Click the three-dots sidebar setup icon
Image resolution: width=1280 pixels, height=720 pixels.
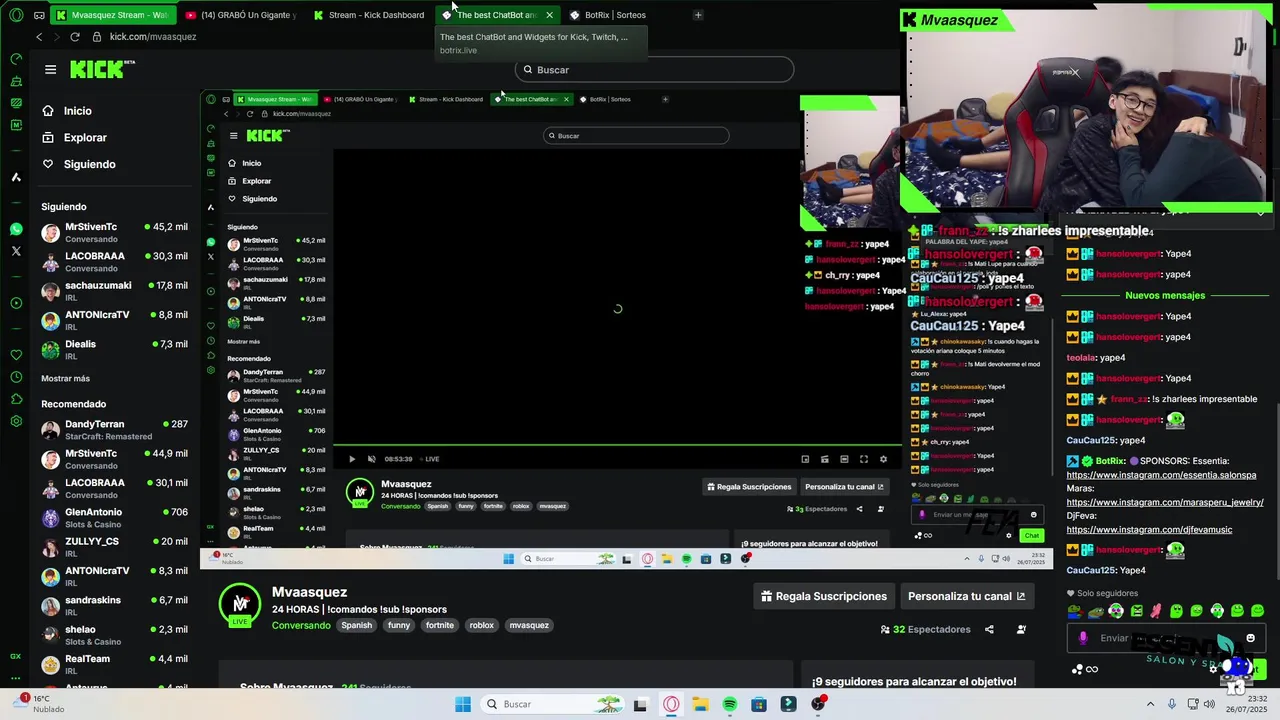[x=16, y=678]
